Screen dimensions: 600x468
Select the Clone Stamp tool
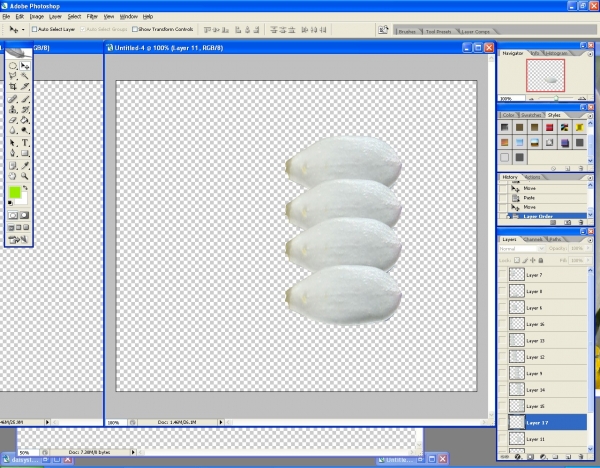click(x=13, y=110)
